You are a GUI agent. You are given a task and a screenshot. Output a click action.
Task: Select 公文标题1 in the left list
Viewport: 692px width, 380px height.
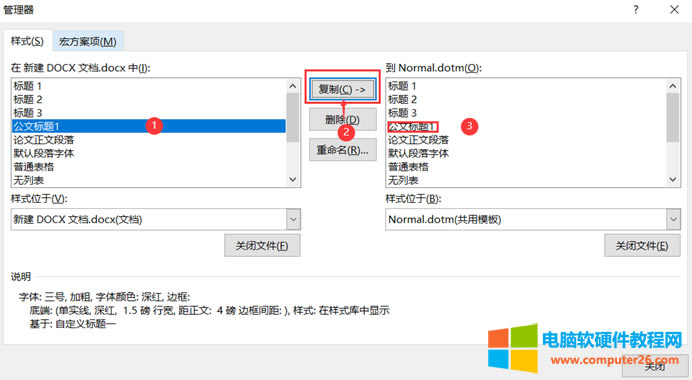pyautogui.click(x=149, y=126)
